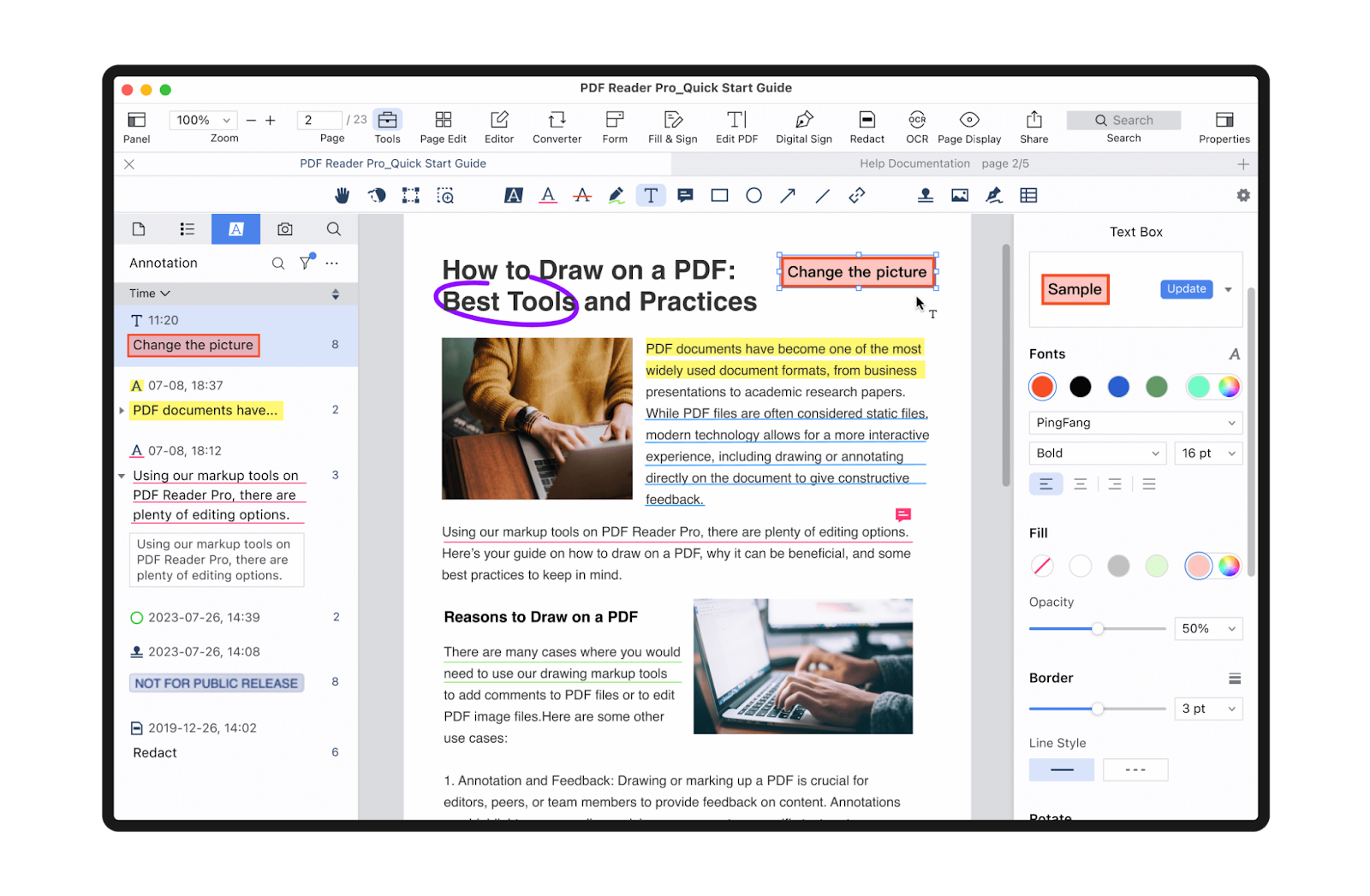Select the rectangle shape tool
Screen dimensions: 1370x896
719,196
